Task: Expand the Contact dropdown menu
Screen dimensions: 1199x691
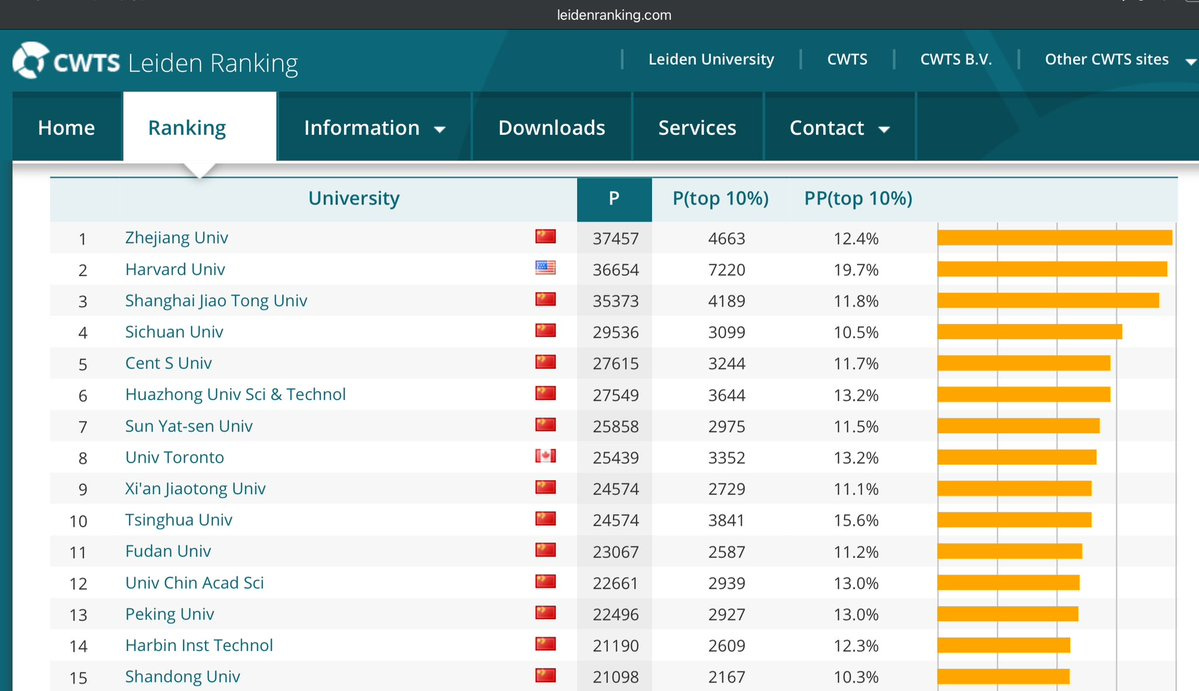Action: [x=840, y=128]
